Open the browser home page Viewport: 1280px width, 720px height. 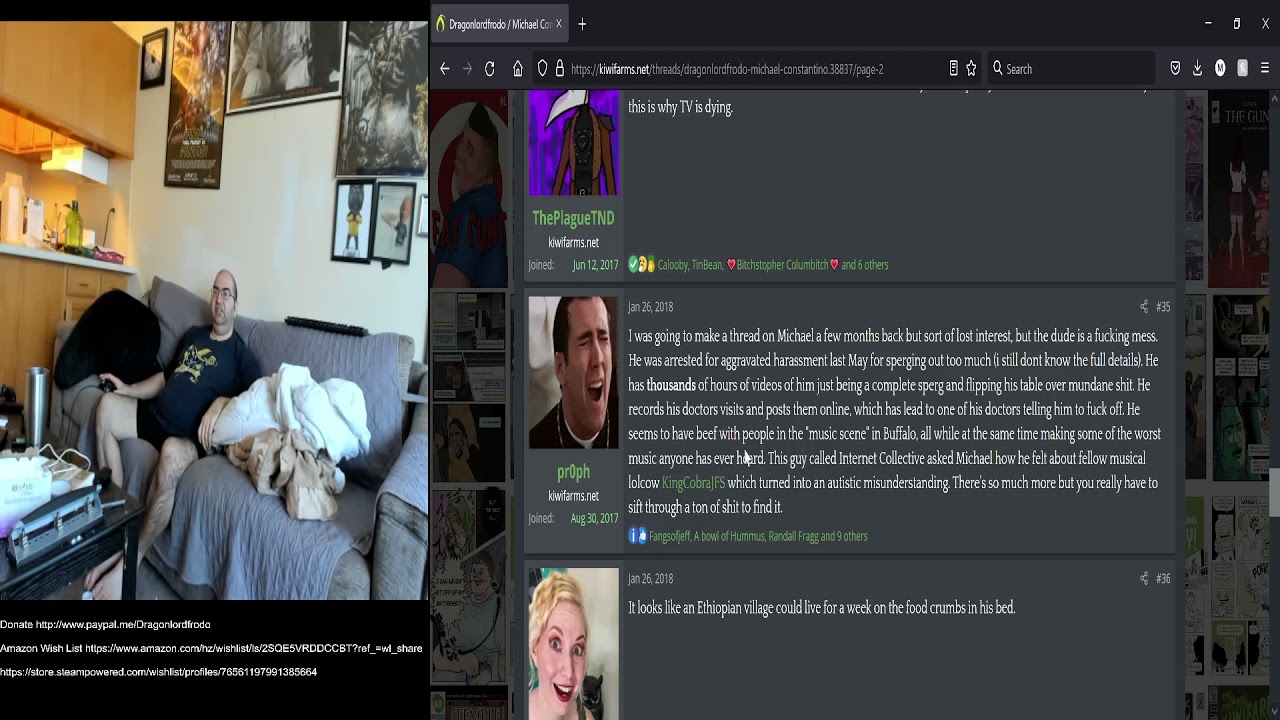click(518, 69)
